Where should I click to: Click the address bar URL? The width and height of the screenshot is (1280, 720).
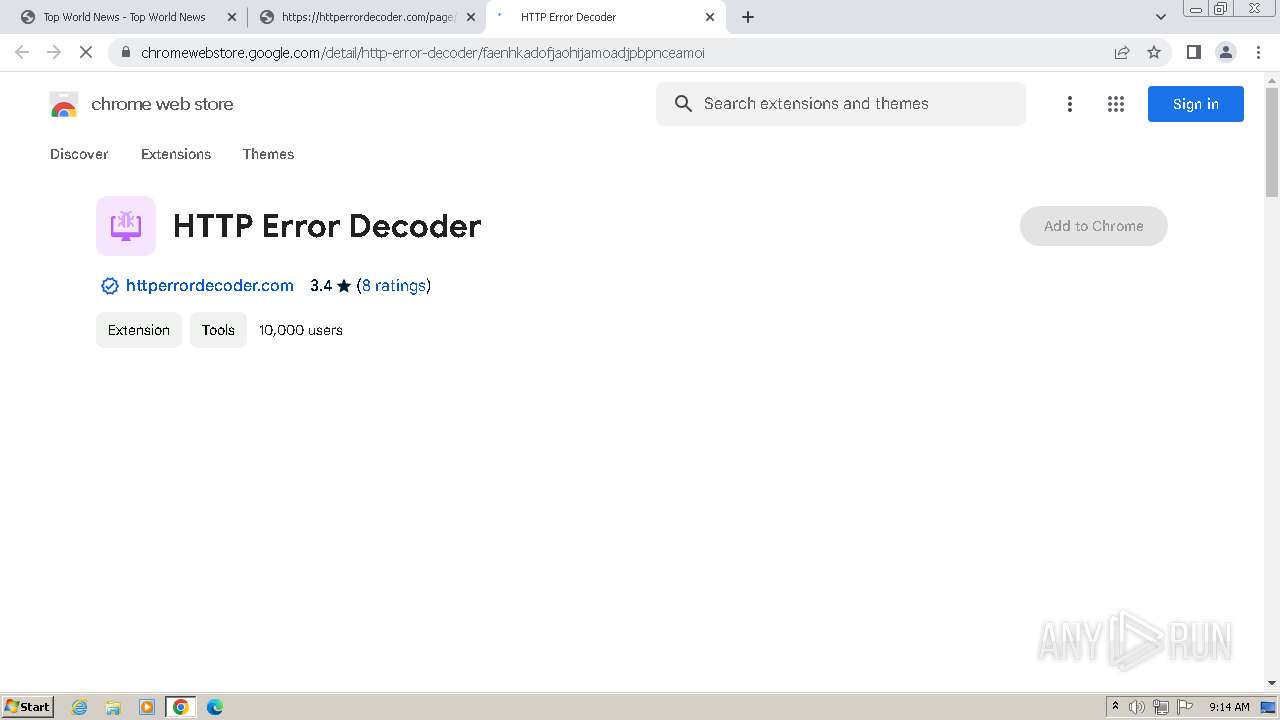(x=422, y=53)
